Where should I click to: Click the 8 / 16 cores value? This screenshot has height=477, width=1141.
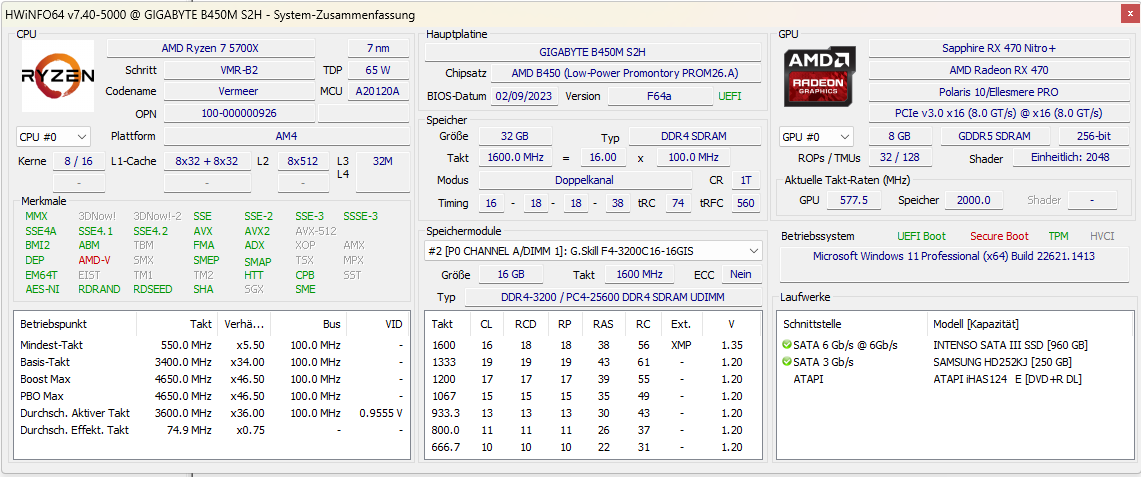point(79,161)
